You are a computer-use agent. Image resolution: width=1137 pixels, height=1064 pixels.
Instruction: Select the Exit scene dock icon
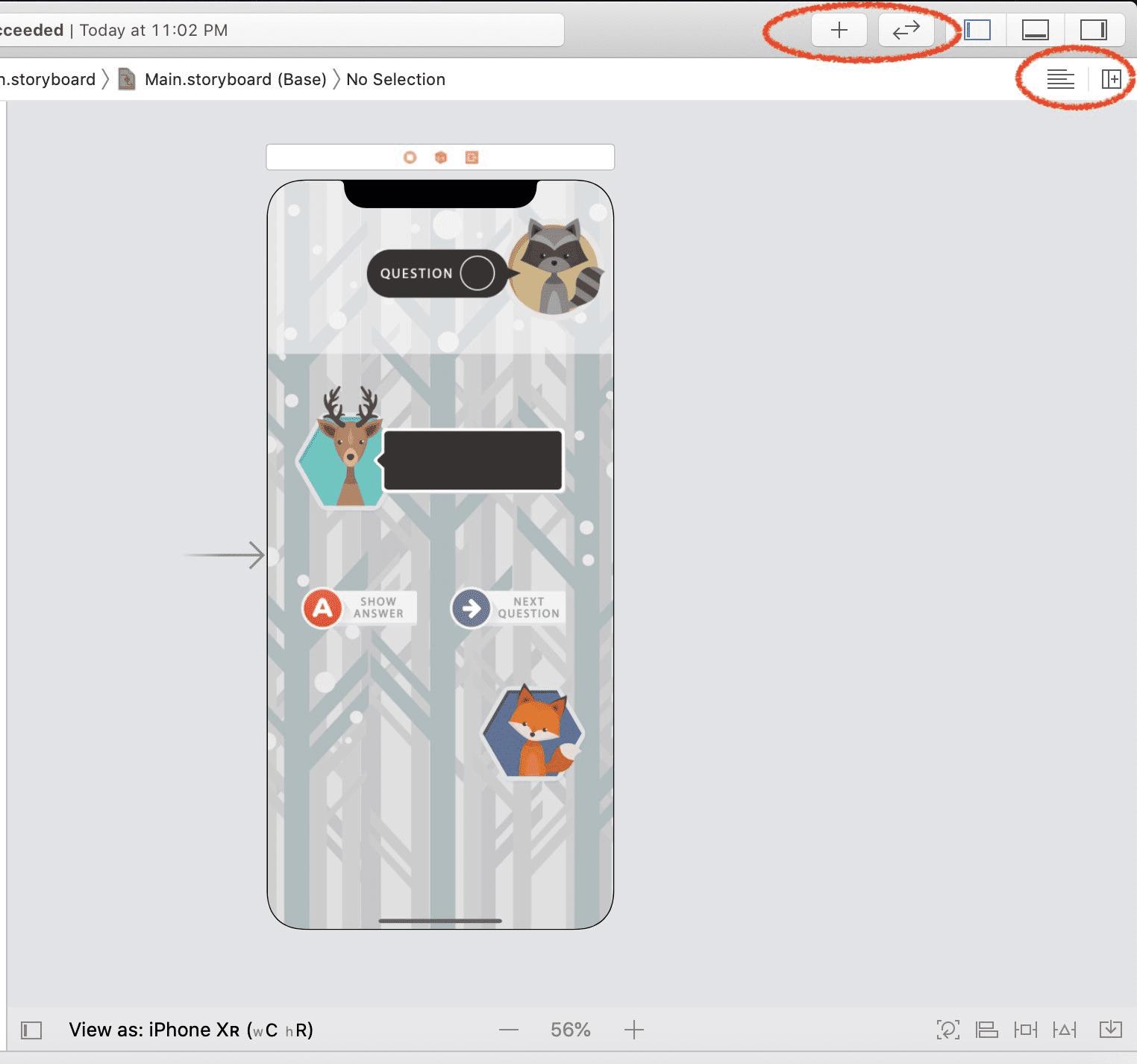click(472, 157)
